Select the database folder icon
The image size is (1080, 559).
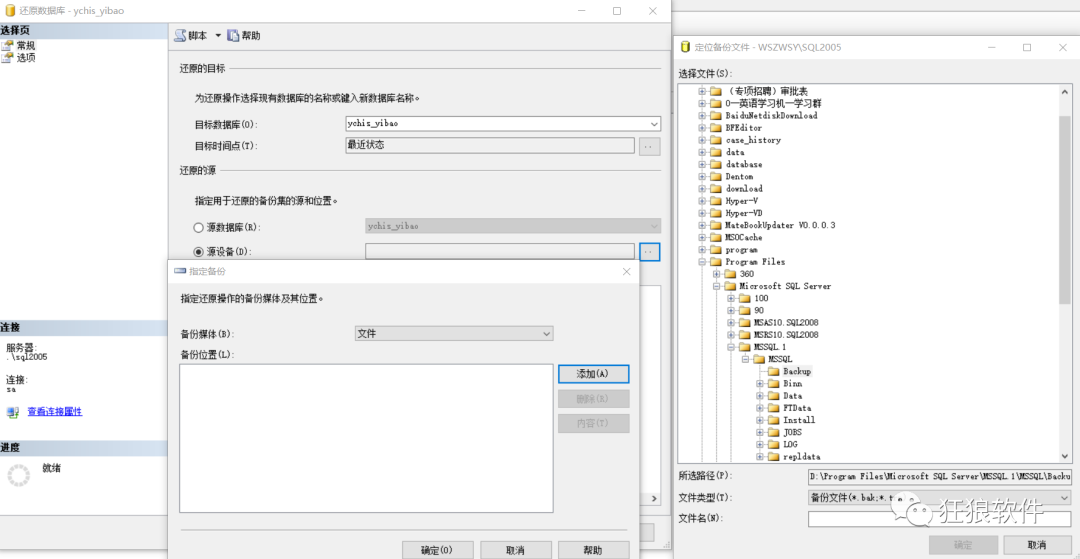(x=716, y=165)
